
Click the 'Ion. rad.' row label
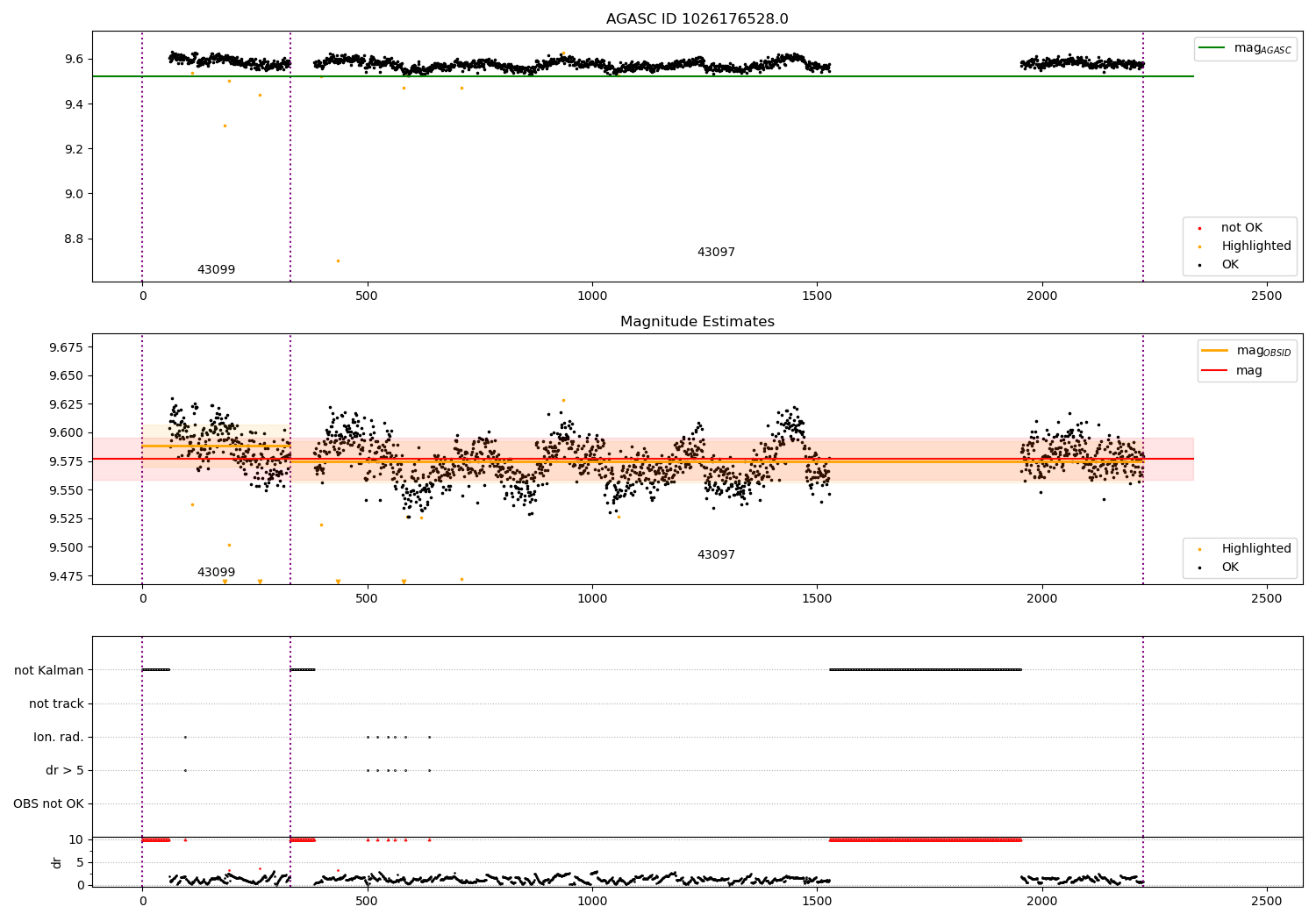[x=59, y=737]
